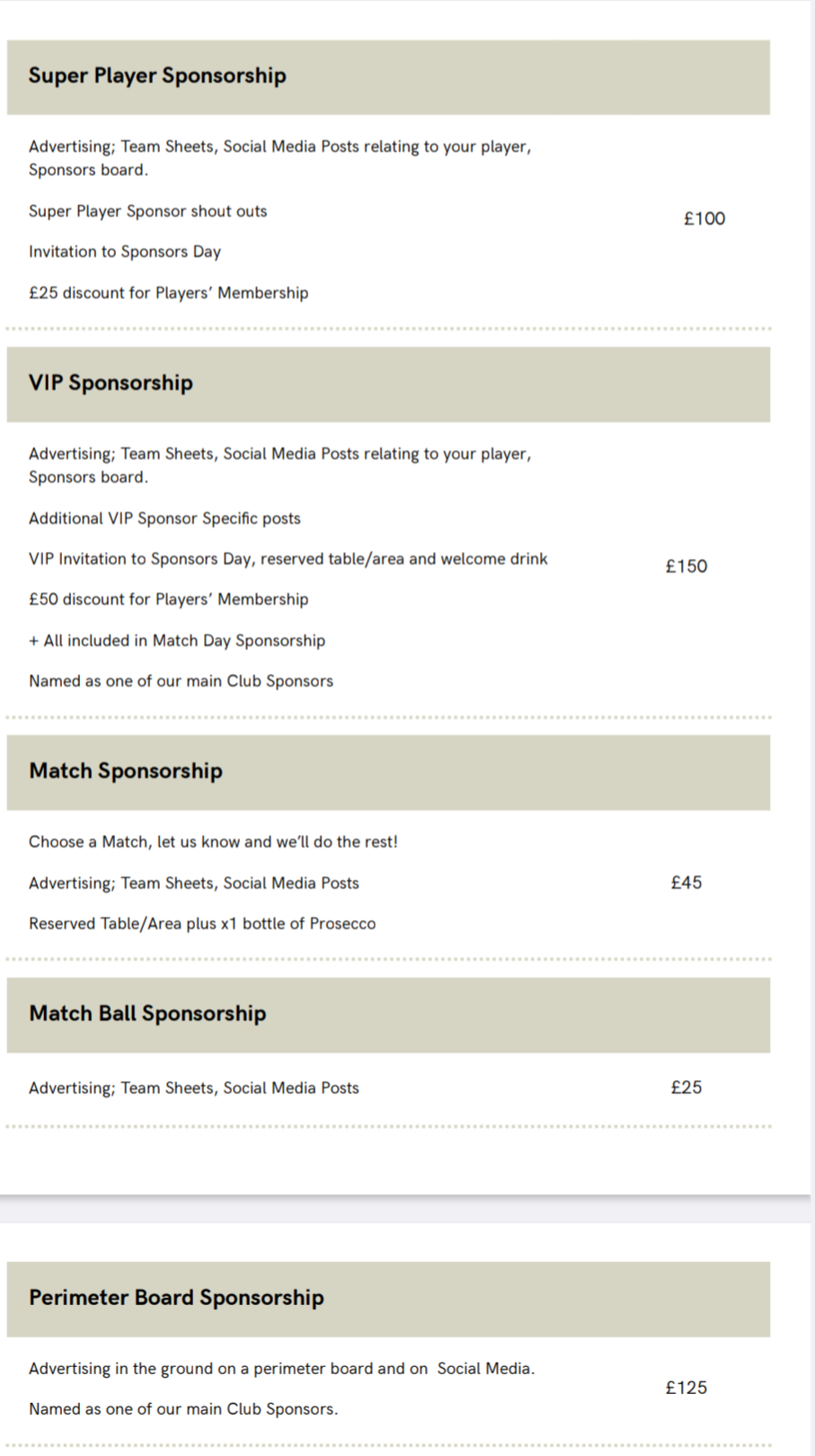This screenshot has height=1456, width=815.
Task: Click the Invitation to Sponsors Day line
Action: (x=125, y=252)
